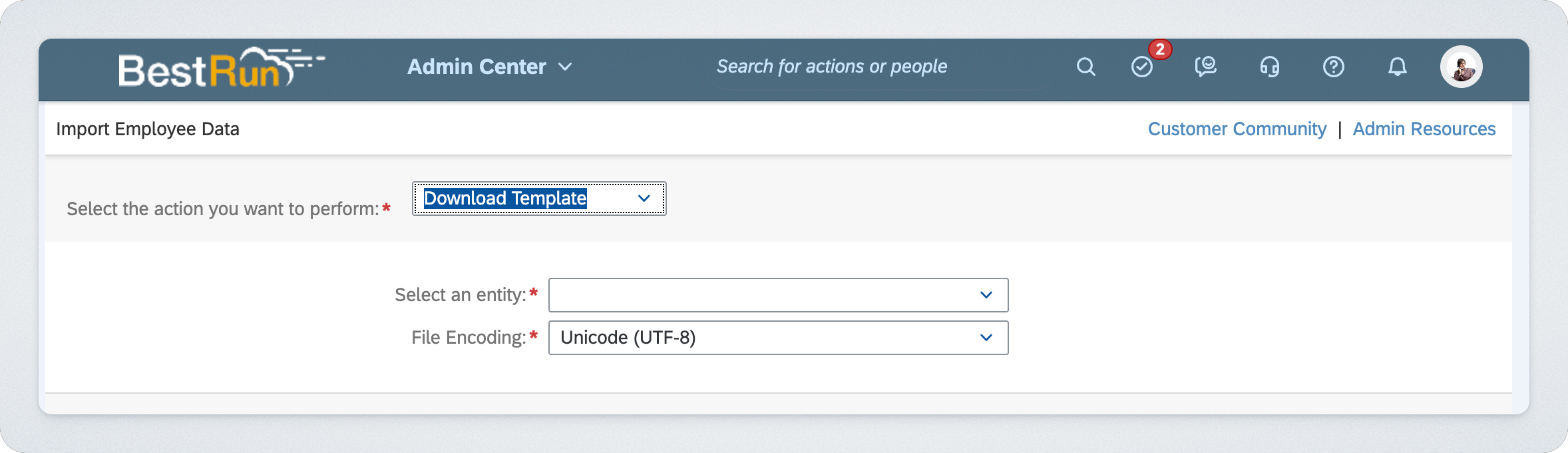Focus the Search for actions or people field
This screenshot has width=1568, height=453.
[865, 67]
